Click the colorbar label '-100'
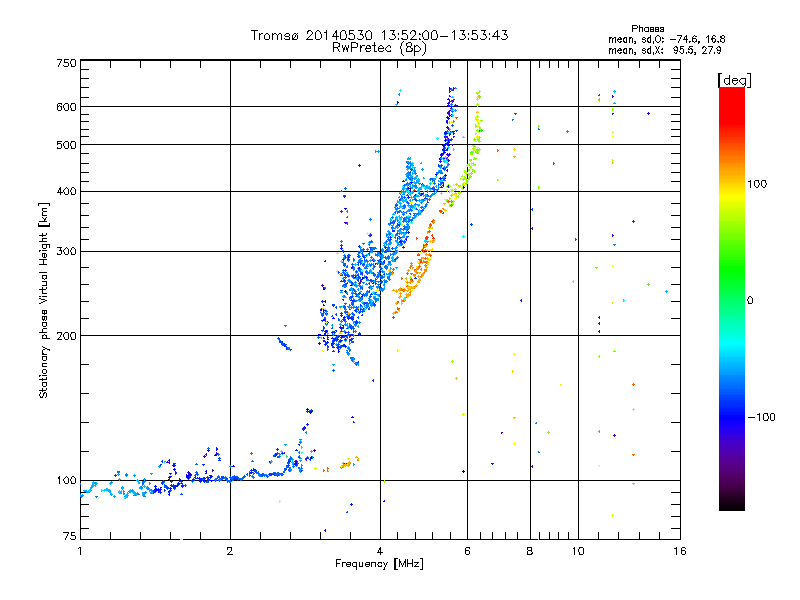Screen dimensions: 800x600 [761, 417]
